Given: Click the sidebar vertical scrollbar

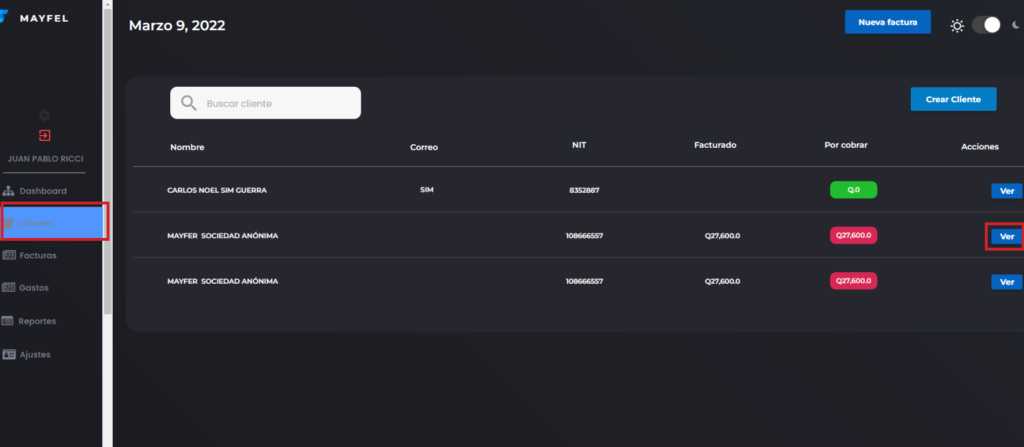Looking at the screenshot, I should click(107, 160).
